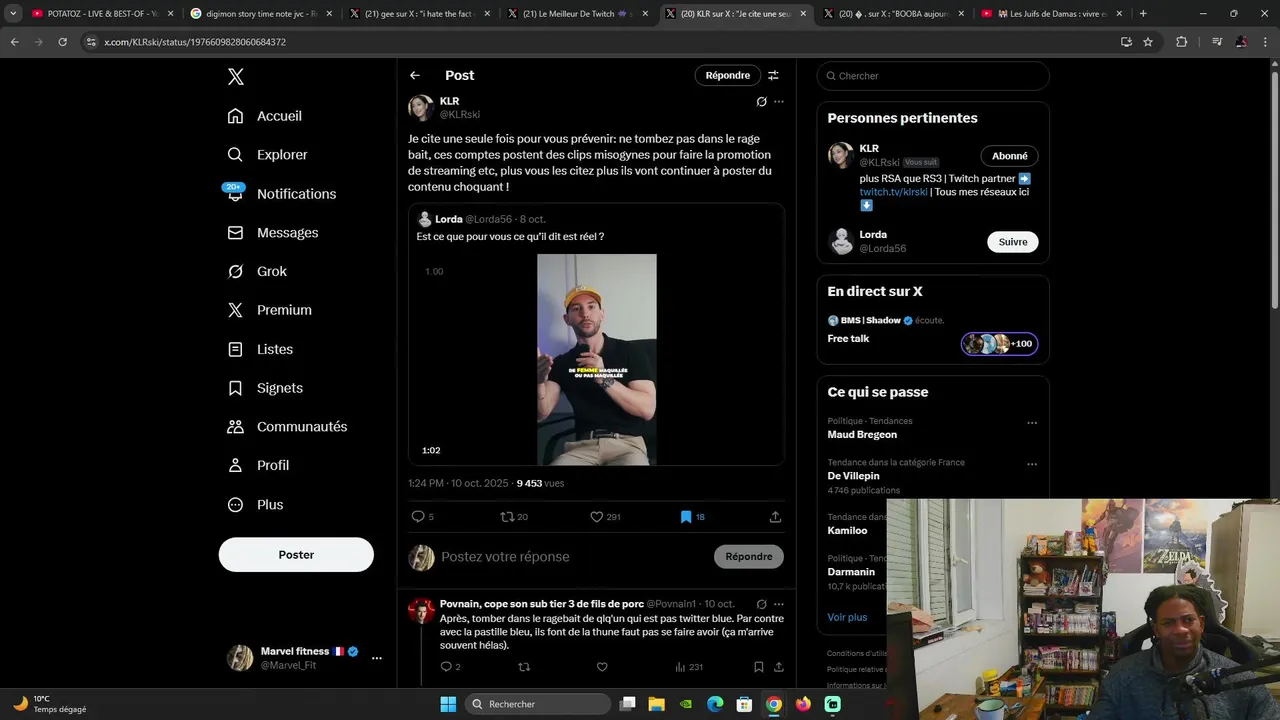Open the Windows Start menu
The width and height of the screenshot is (1280, 720).
pyautogui.click(x=448, y=704)
